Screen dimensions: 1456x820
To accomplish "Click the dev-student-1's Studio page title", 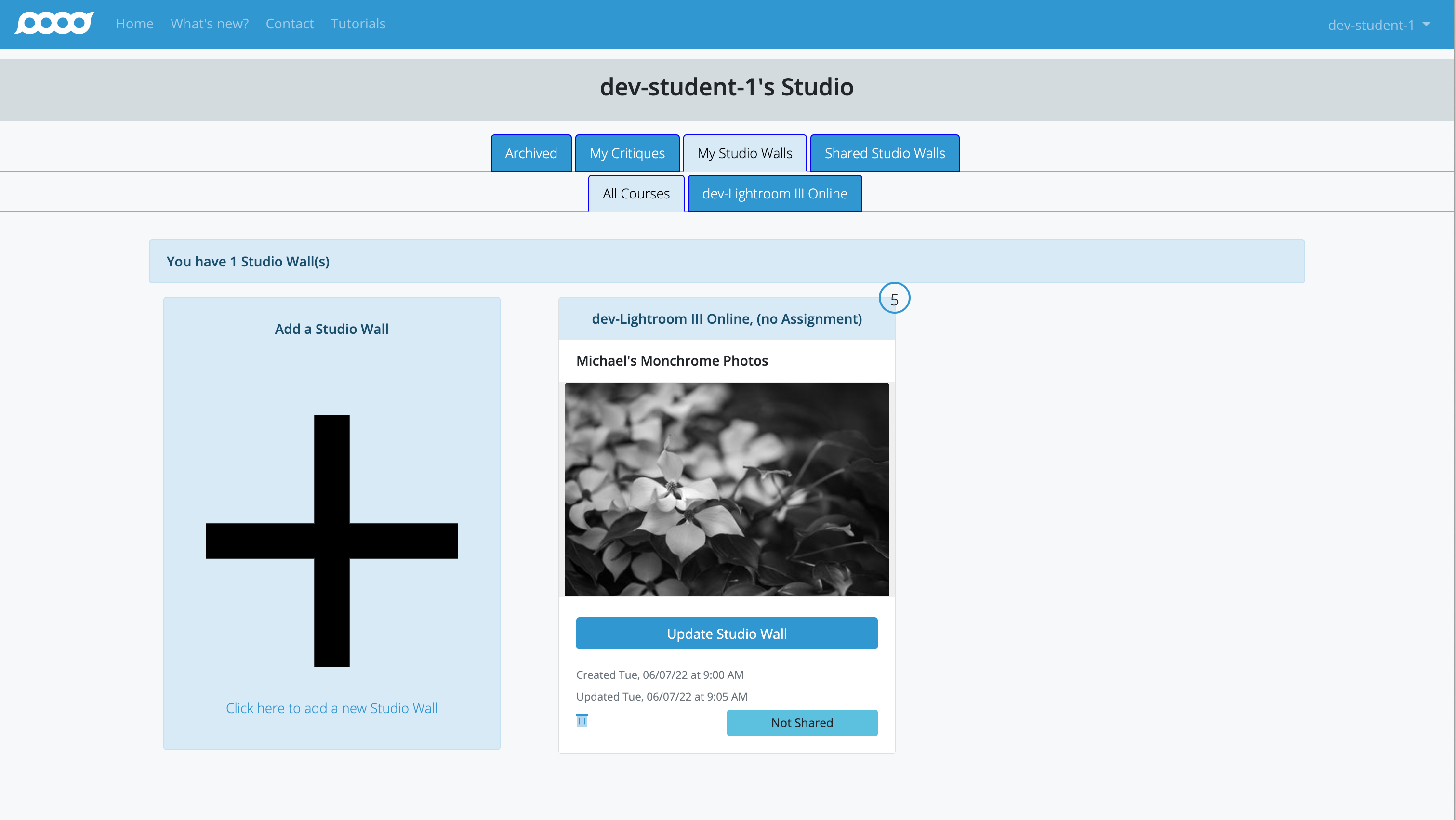I will point(726,86).
